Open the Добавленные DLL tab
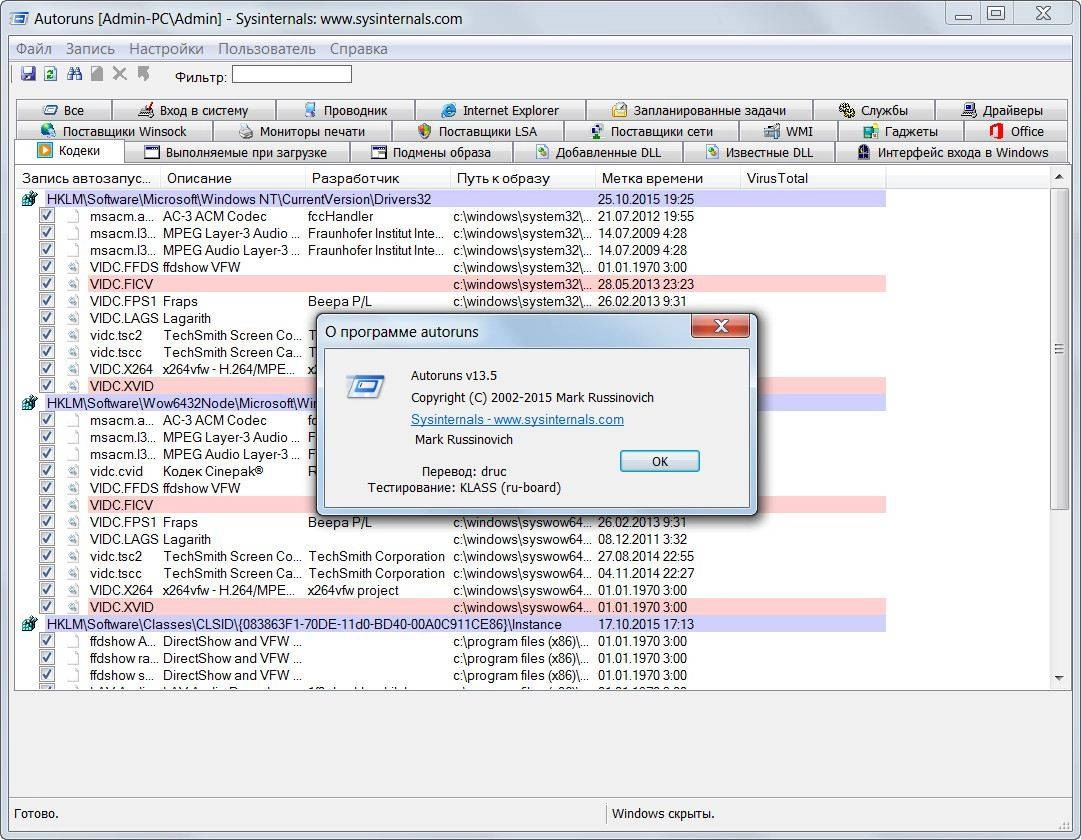 (x=598, y=152)
